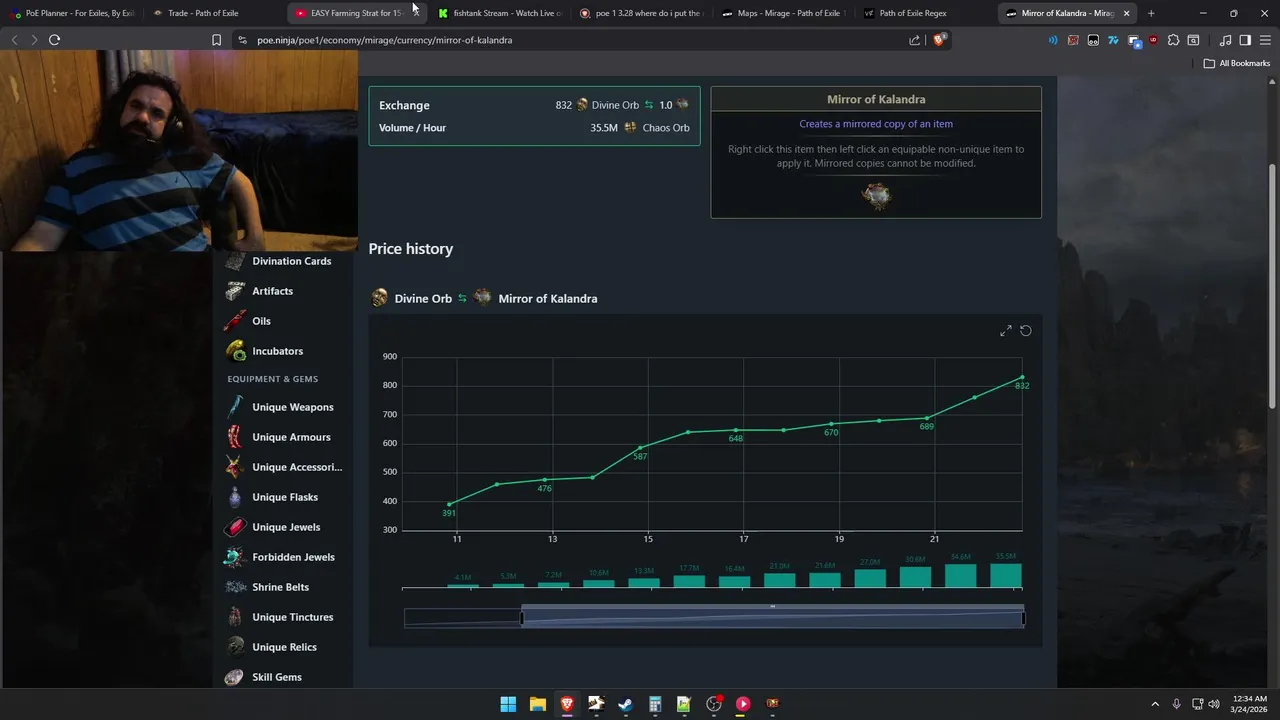Screen dimensions: 1280x720
Task: Switch to Maps - Mirage tab
Action: click(784, 13)
